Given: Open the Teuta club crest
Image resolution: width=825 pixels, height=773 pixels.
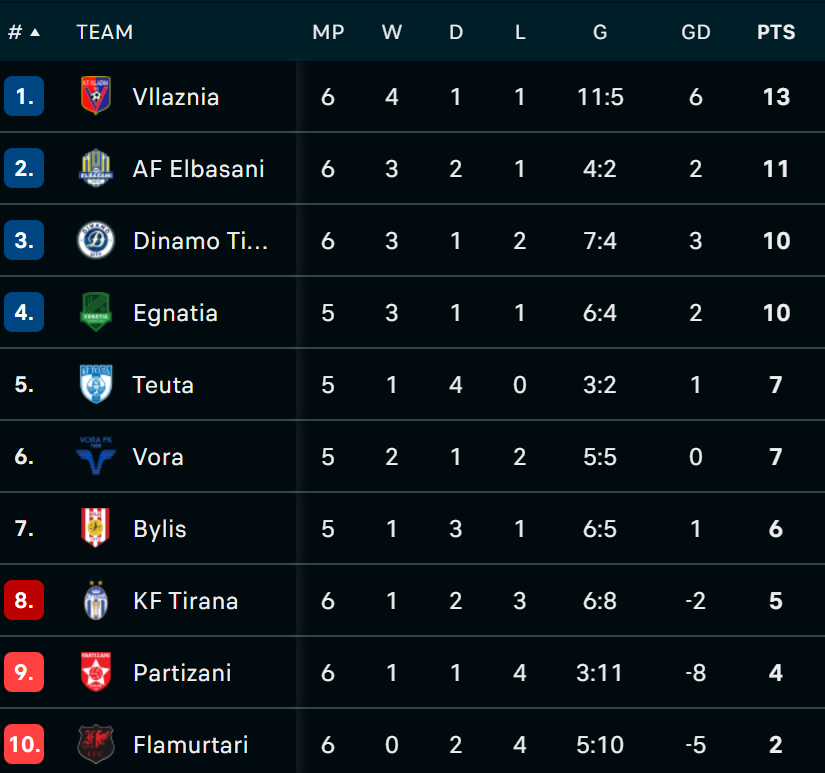Looking at the screenshot, I should [96, 384].
